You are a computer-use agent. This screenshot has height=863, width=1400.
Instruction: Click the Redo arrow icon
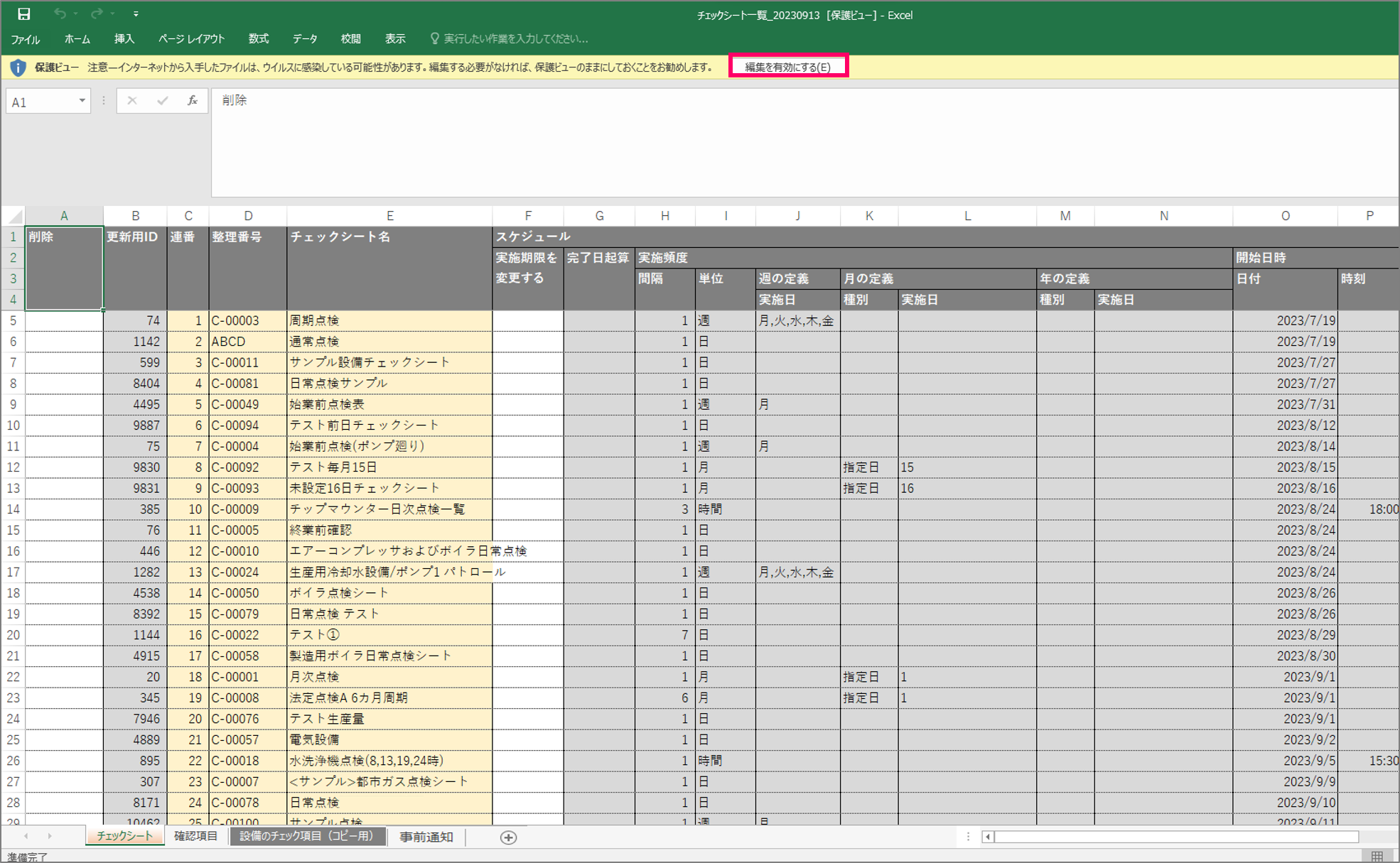pos(97,14)
